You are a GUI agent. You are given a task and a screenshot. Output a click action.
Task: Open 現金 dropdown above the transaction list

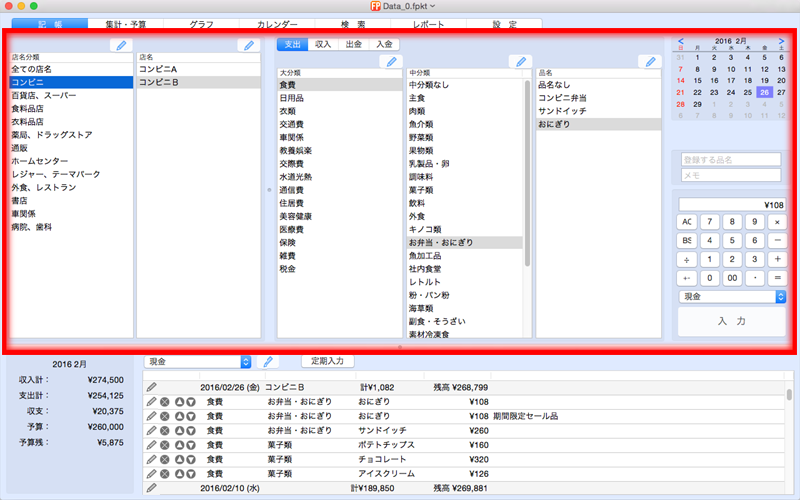pos(197,361)
